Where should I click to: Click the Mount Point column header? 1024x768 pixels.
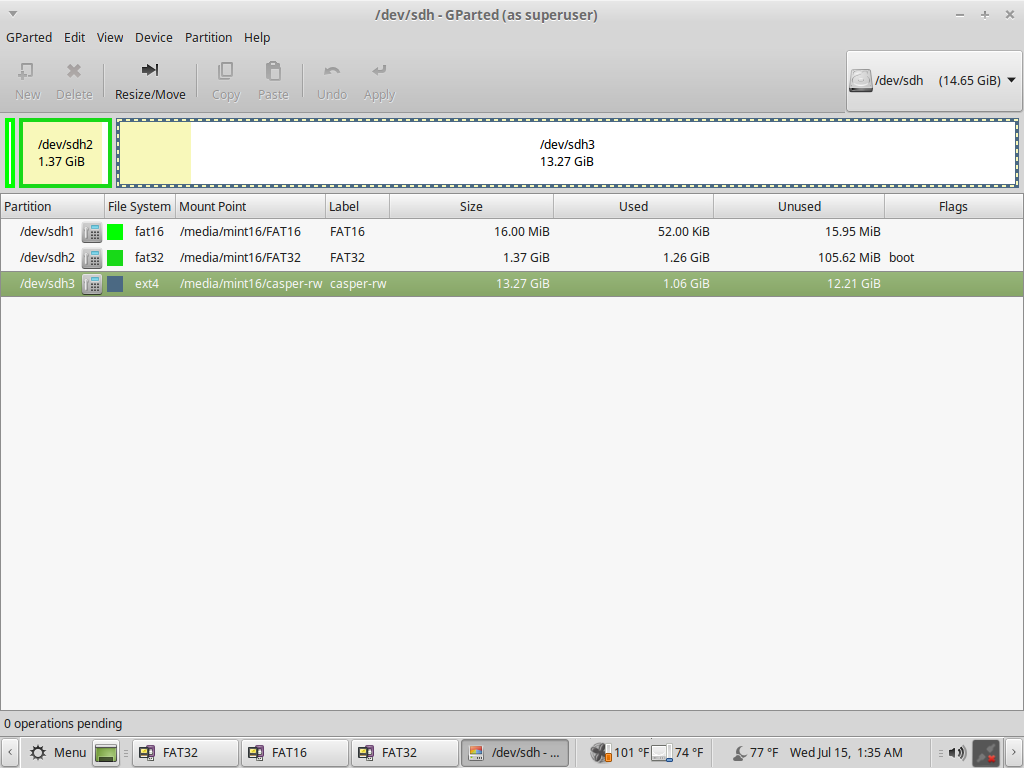pos(250,207)
